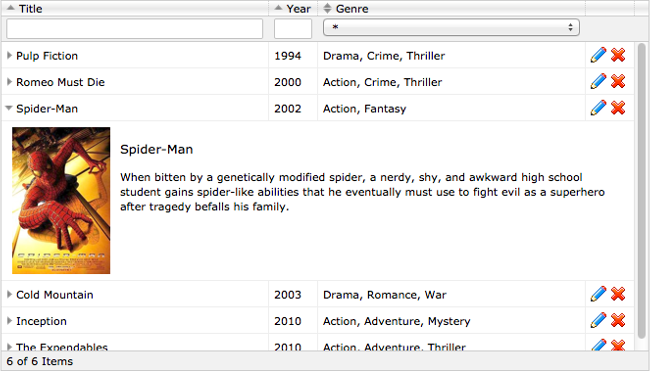The height and width of the screenshot is (371, 650).
Task: Edit the Pulp Fiction row with pencil icon
Action: click(598, 55)
